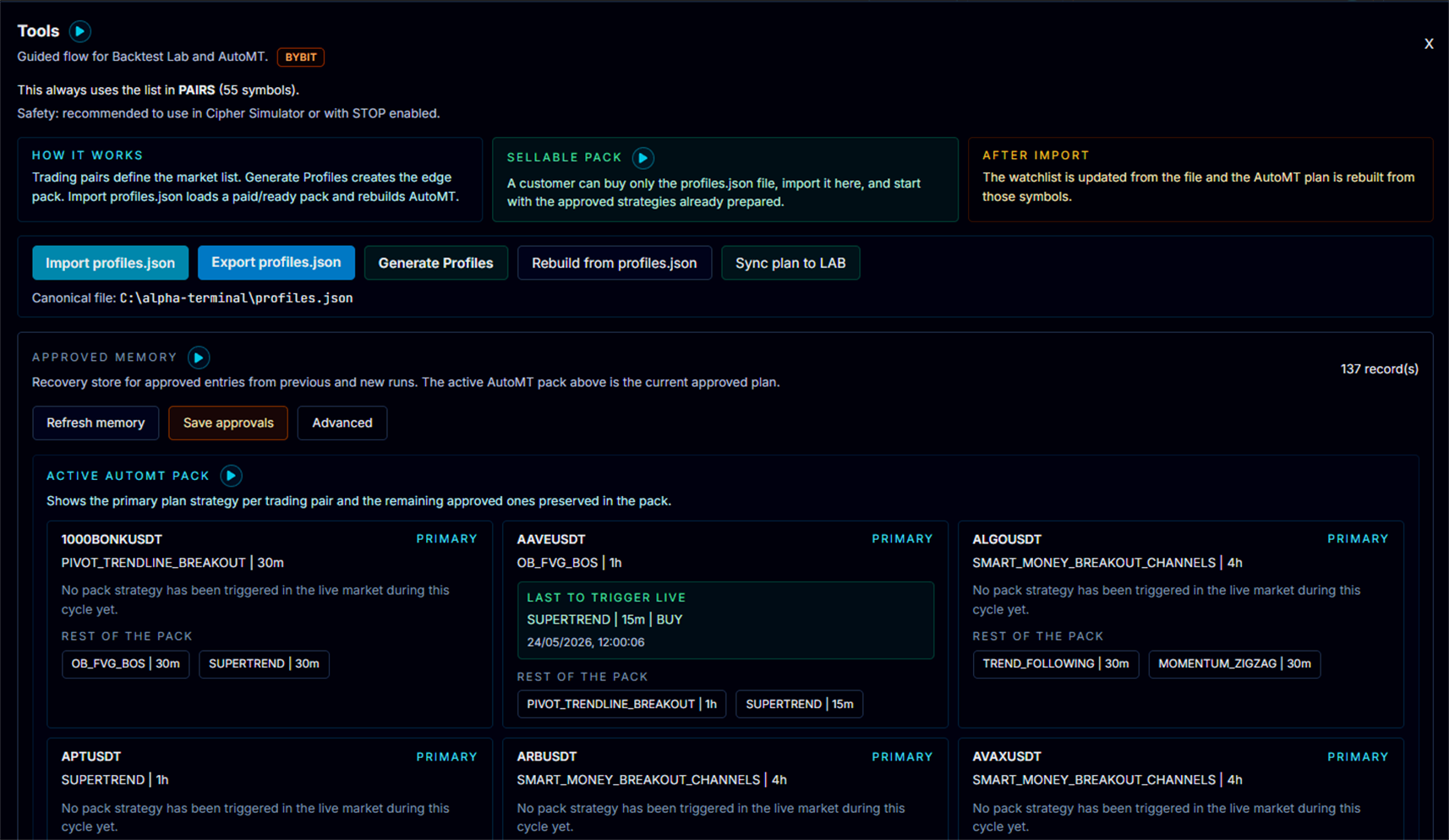Click the SUPERTREND | 30m chip
1449x840 pixels.
pos(264,664)
